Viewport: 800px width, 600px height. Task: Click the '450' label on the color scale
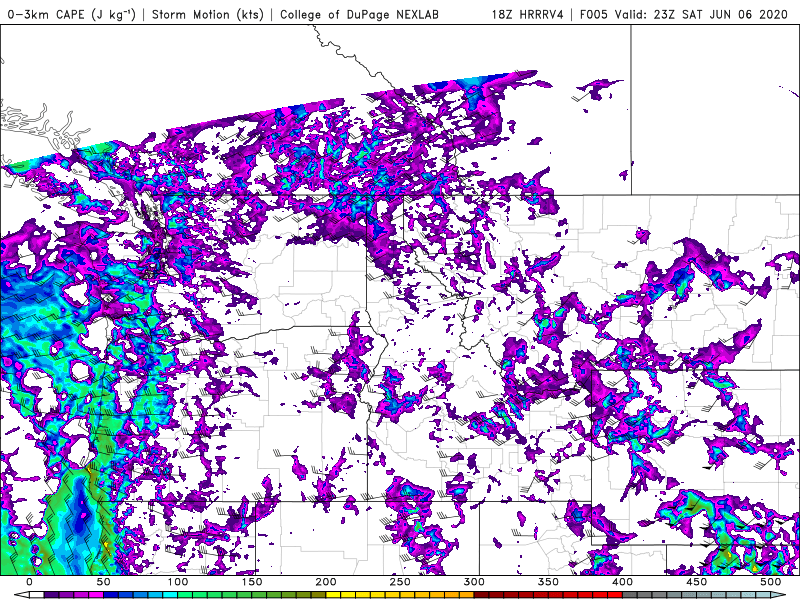(696, 582)
